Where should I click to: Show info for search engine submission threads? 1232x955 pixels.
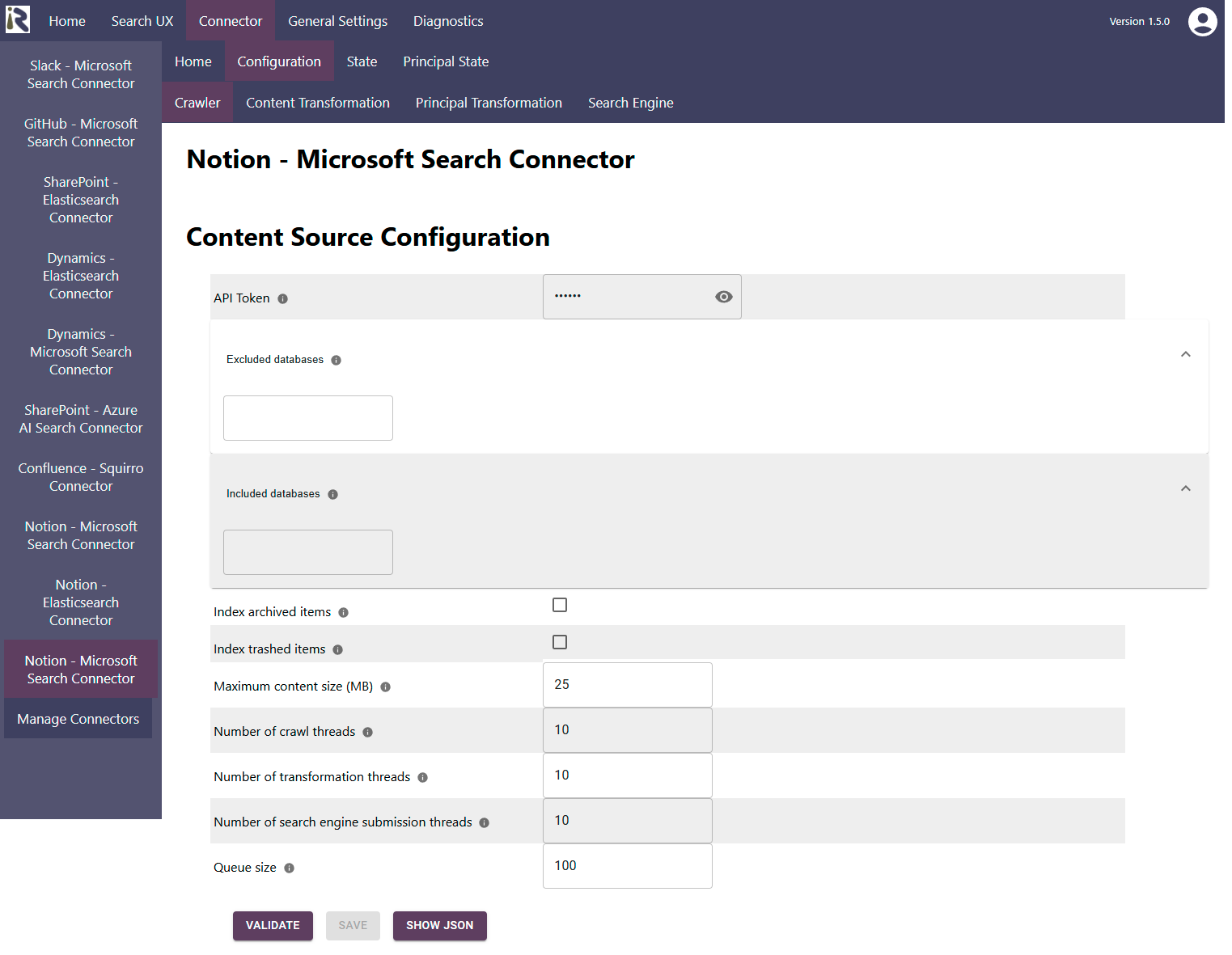pyautogui.click(x=484, y=822)
